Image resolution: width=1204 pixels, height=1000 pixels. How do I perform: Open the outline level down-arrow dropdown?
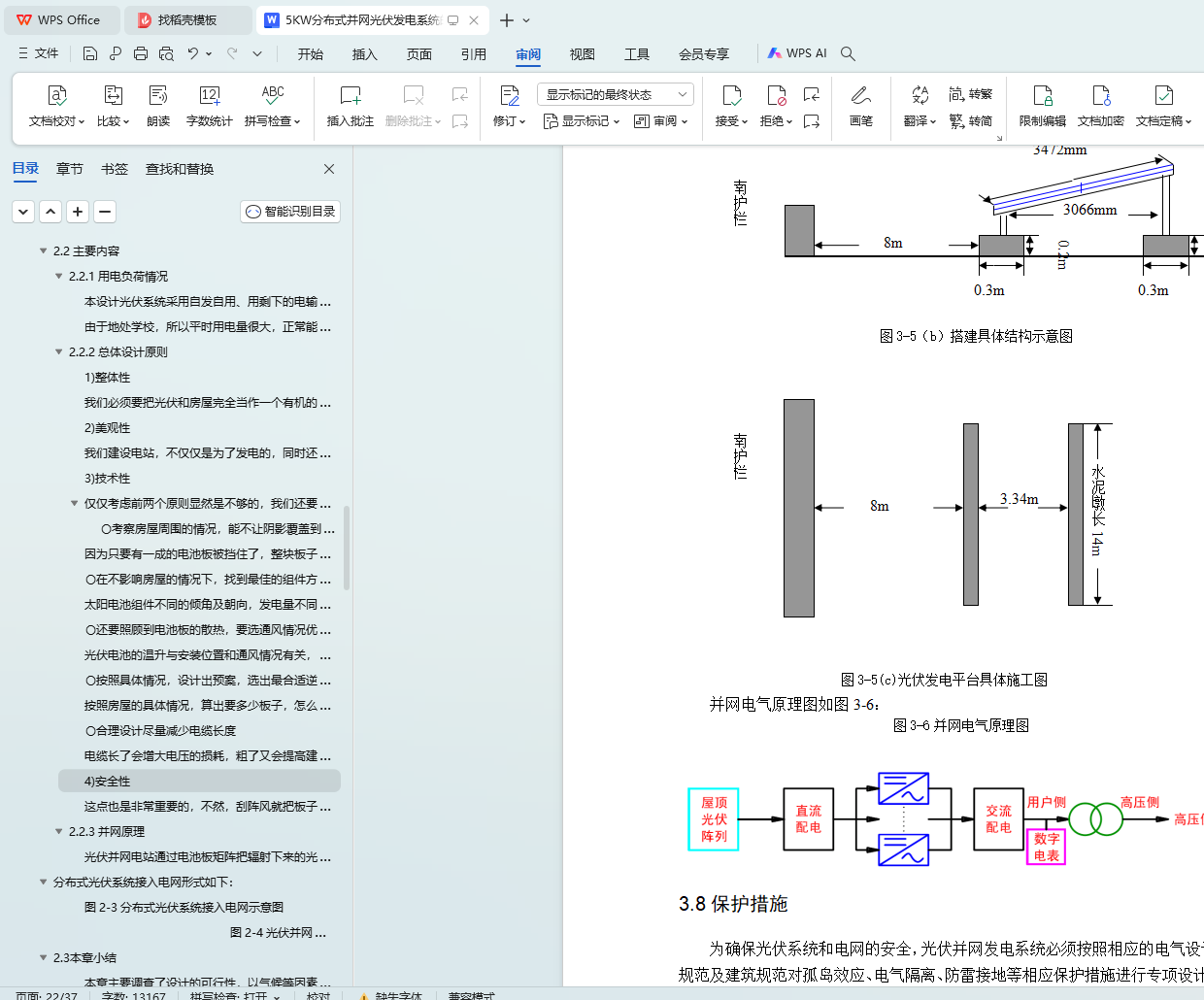(24, 211)
